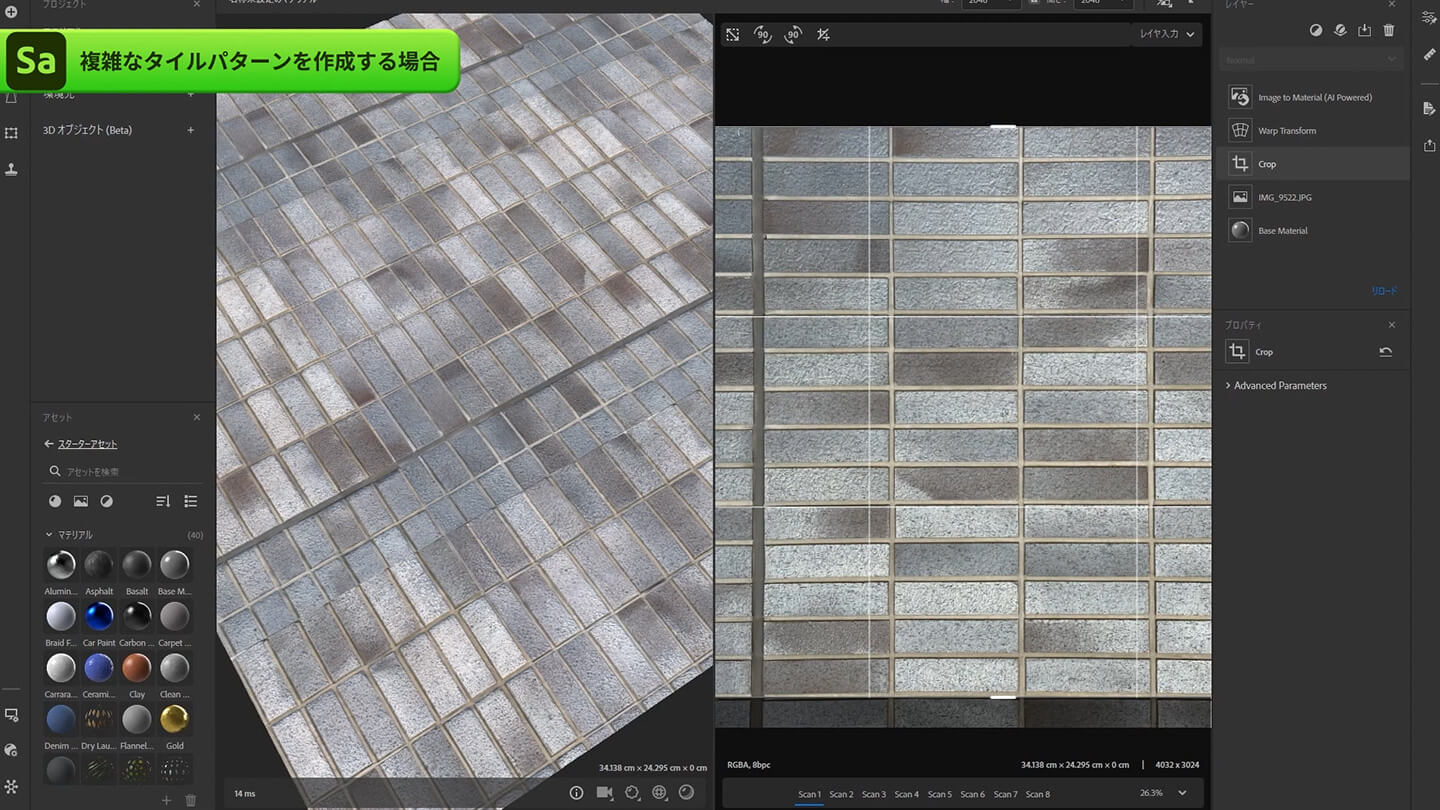Viewport: 1440px width, 810px height.
Task: Click the back arrow in assets panel
Action: coord(48,444)
